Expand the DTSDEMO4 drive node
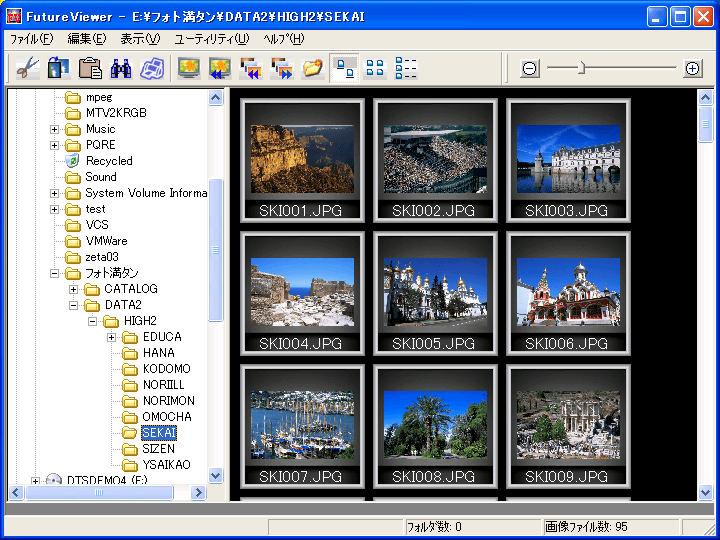The width and height of the screenshot is (720, 540). tap(35, 481)
